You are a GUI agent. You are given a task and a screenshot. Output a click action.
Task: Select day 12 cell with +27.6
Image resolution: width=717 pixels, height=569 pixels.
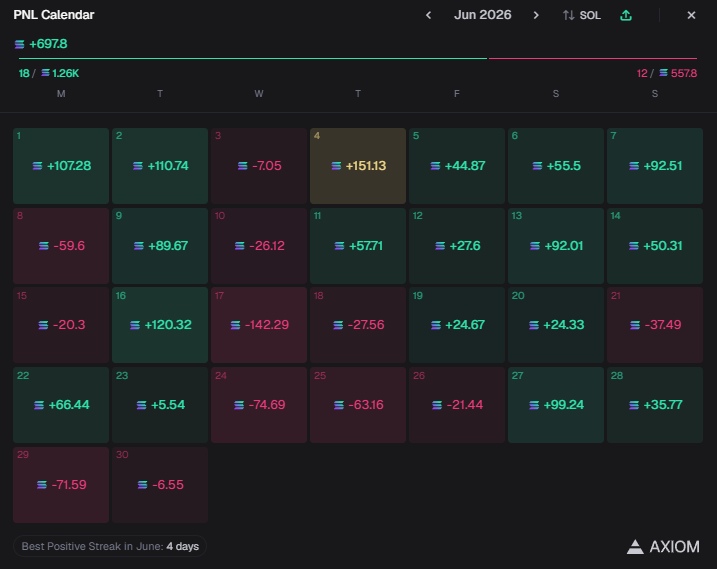pyautogui.click(x=457, y=246)
